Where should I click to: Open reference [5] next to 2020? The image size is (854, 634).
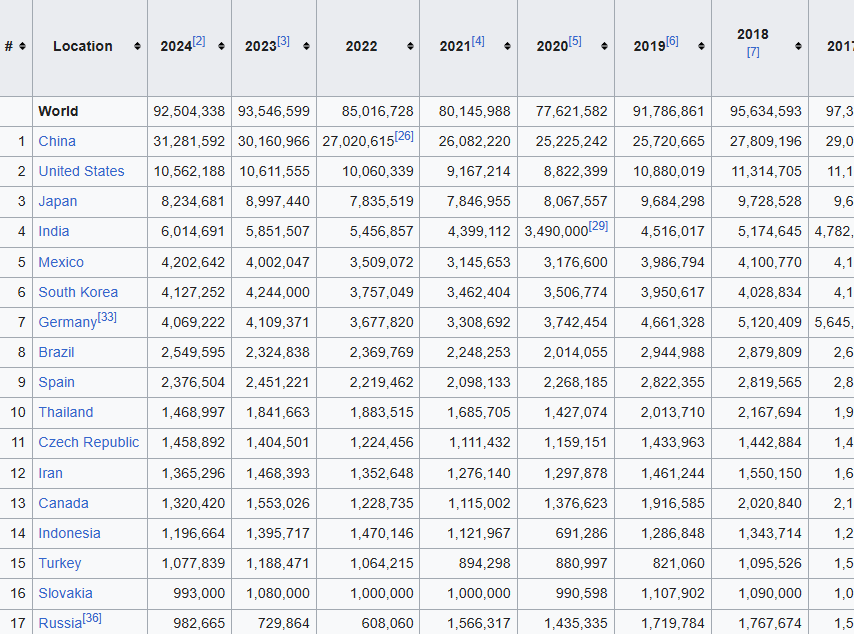point(575,41)
